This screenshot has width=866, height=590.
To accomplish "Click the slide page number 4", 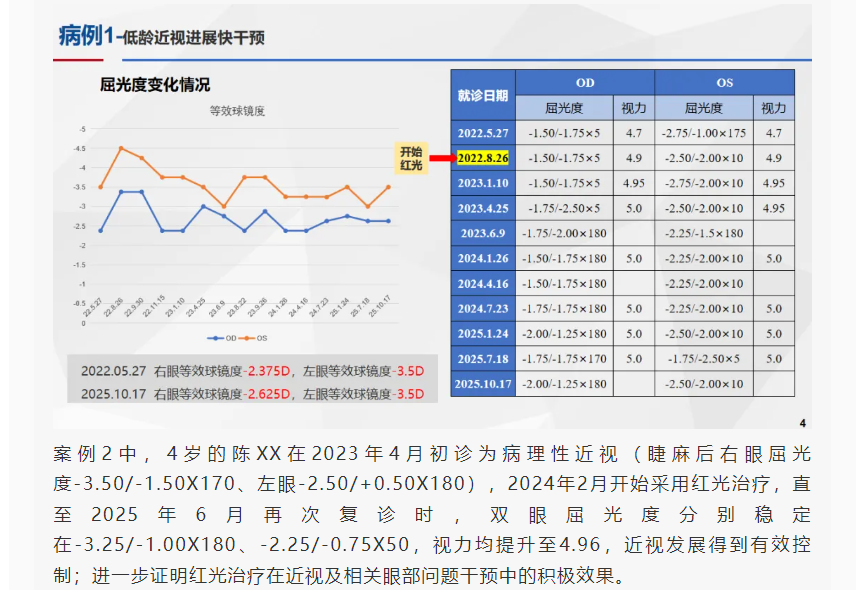I will click(802, 421).
